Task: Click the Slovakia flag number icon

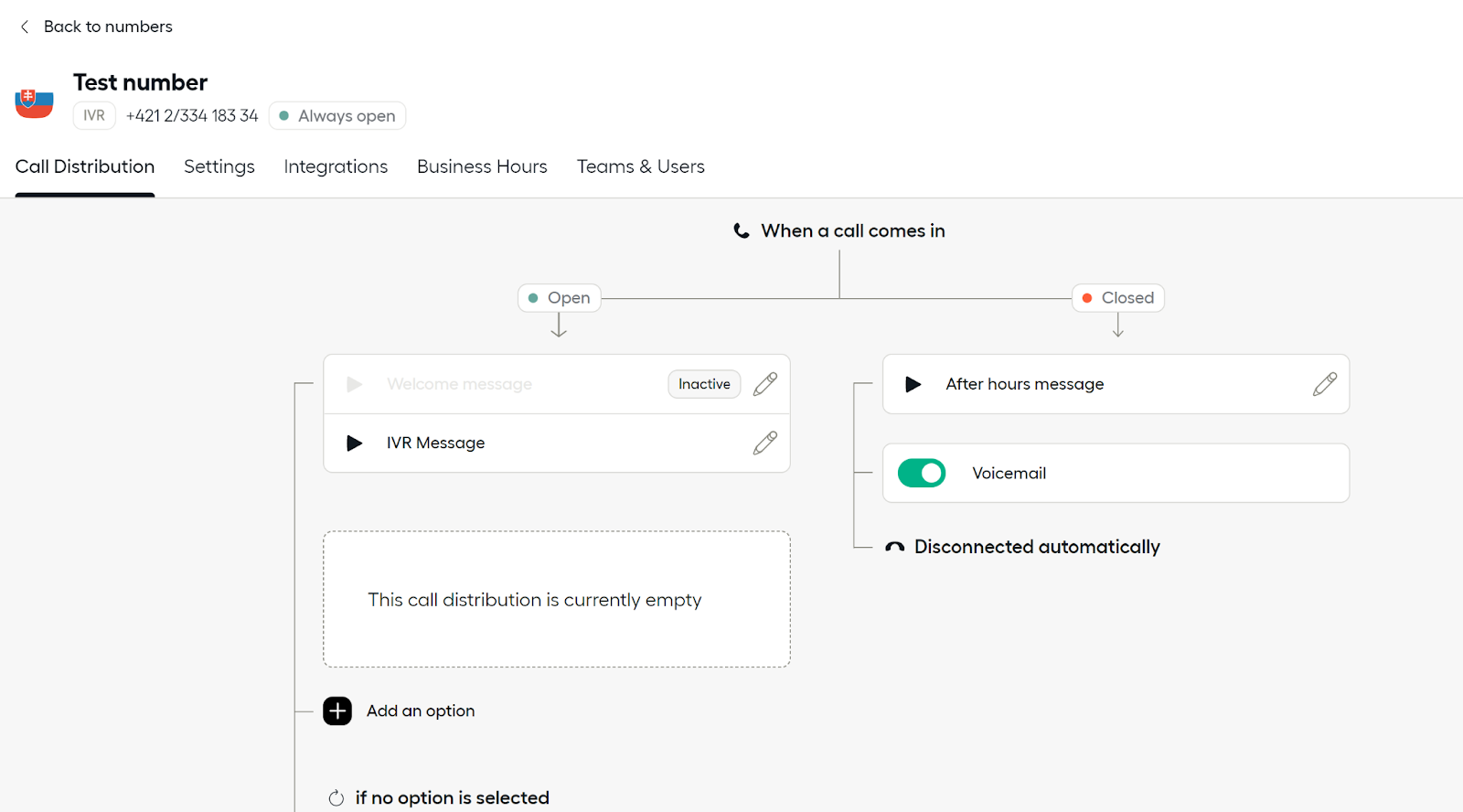Action: pyautogui.click(x=34, y=101)
